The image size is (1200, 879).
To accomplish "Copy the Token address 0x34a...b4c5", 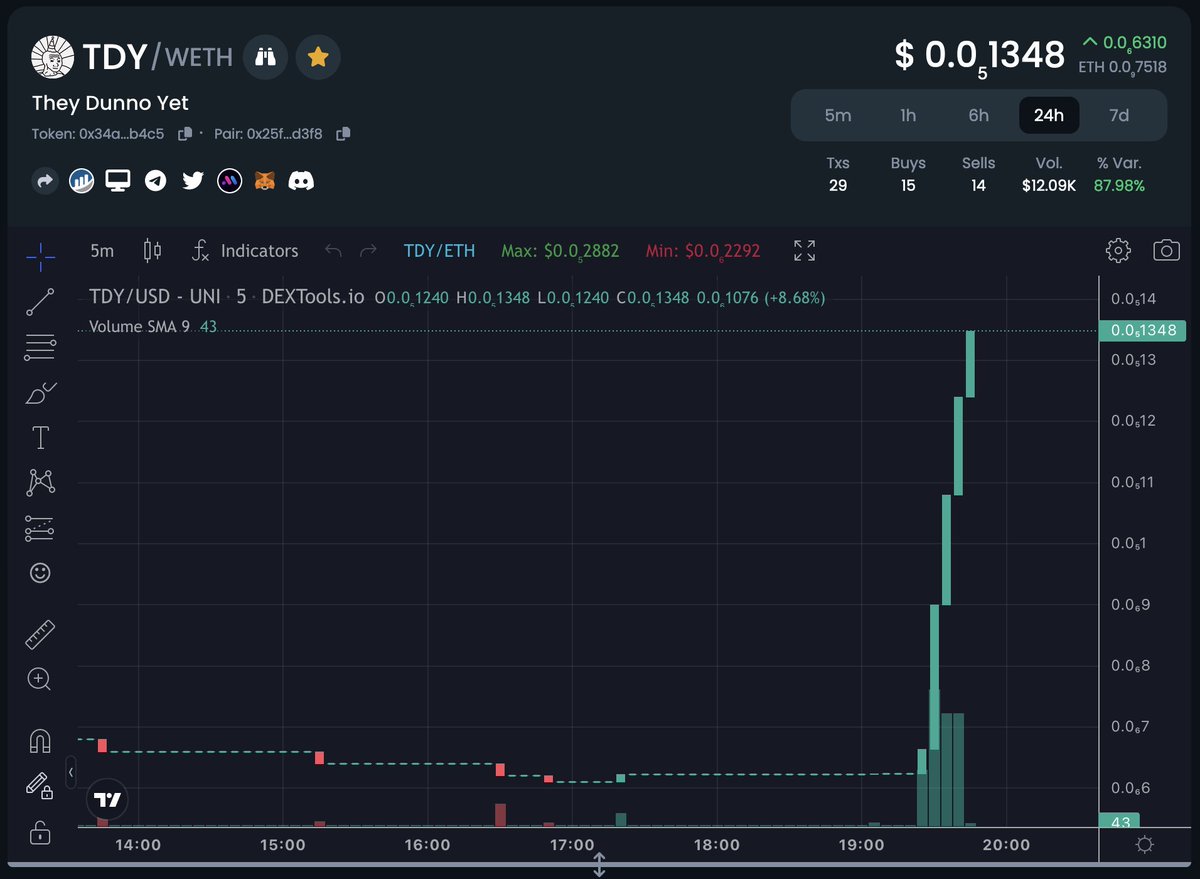I will [x=184, y=134].
